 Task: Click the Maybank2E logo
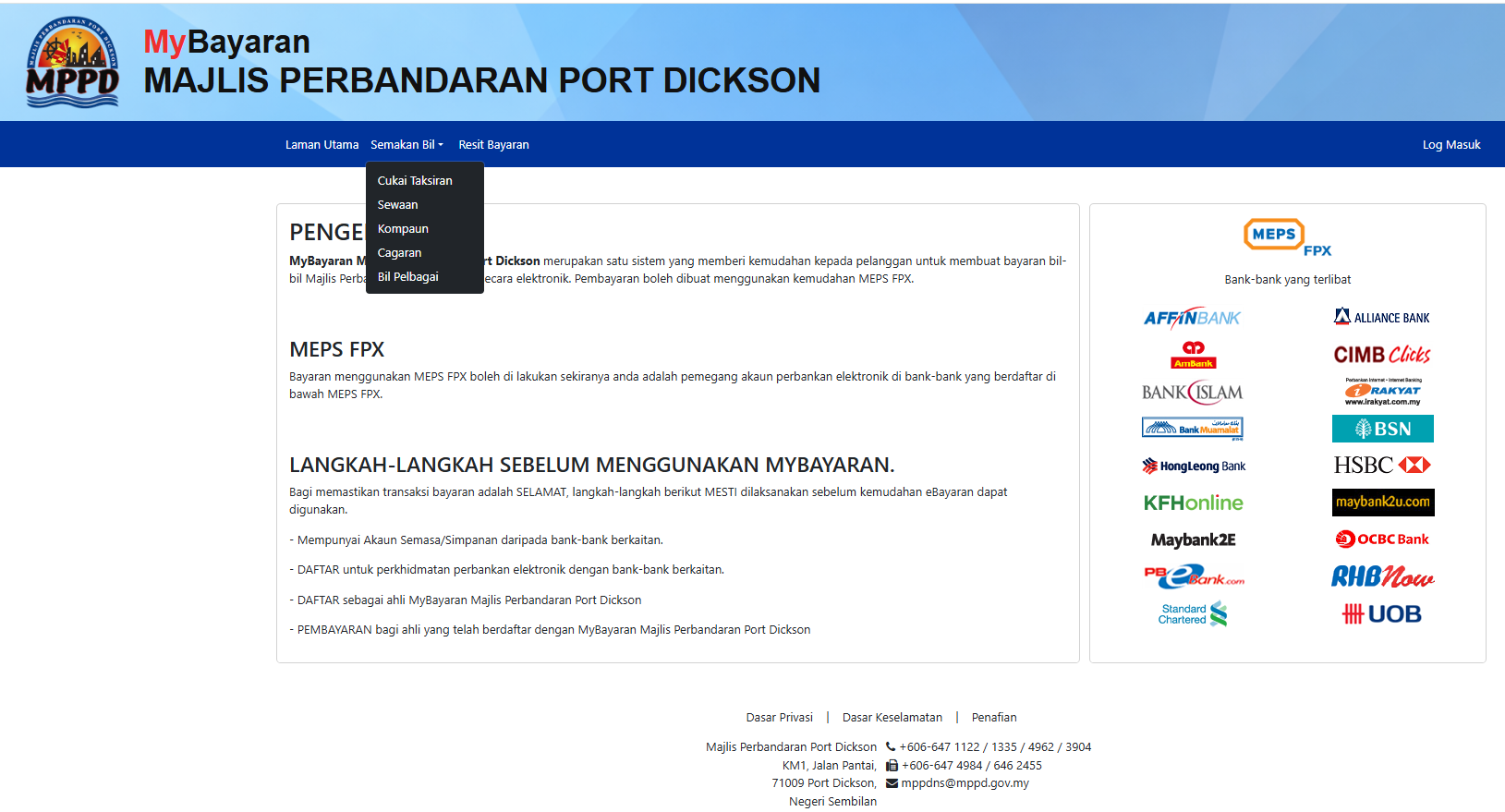click(1193, 539)
